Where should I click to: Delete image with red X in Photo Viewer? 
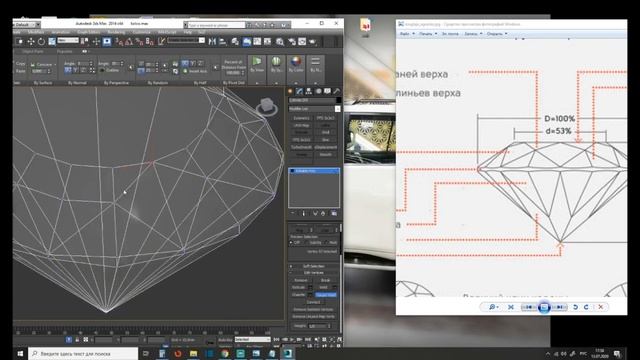600,307
